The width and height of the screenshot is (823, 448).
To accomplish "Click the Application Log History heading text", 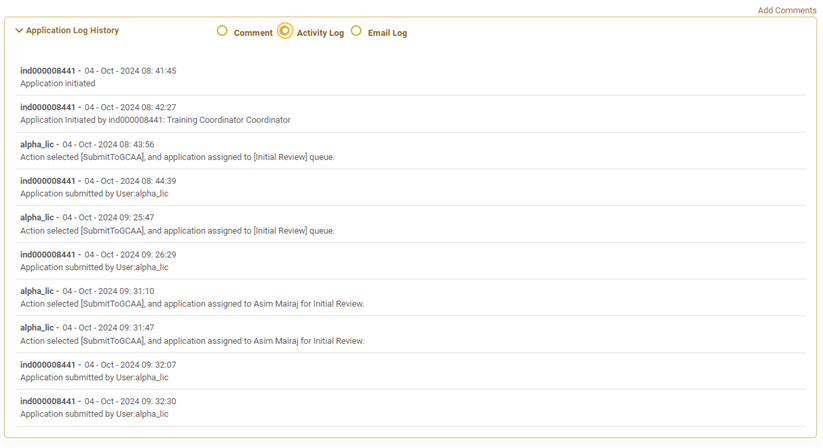I will click(x=72, y=31).
